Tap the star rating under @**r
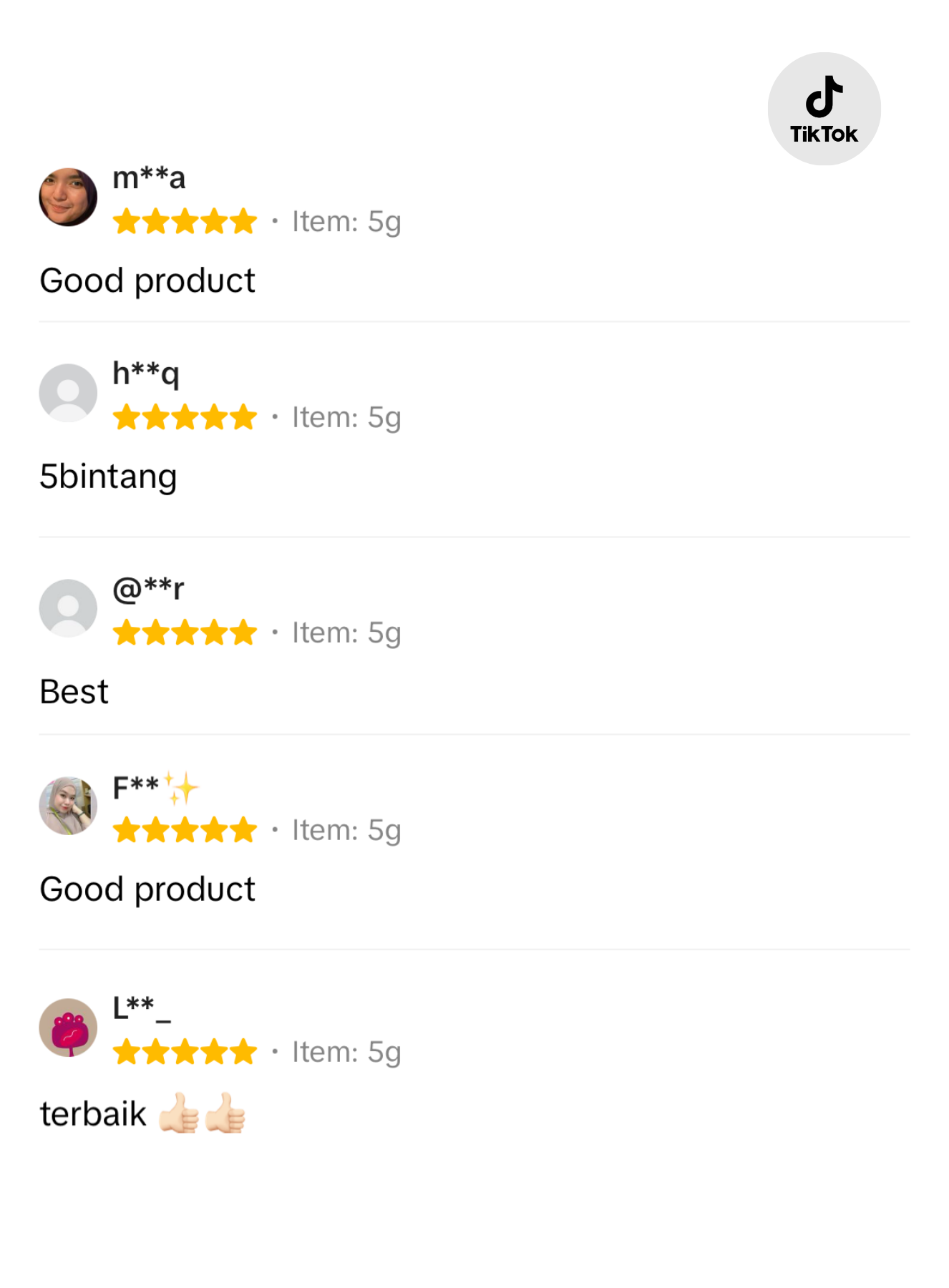 [185, 633]
